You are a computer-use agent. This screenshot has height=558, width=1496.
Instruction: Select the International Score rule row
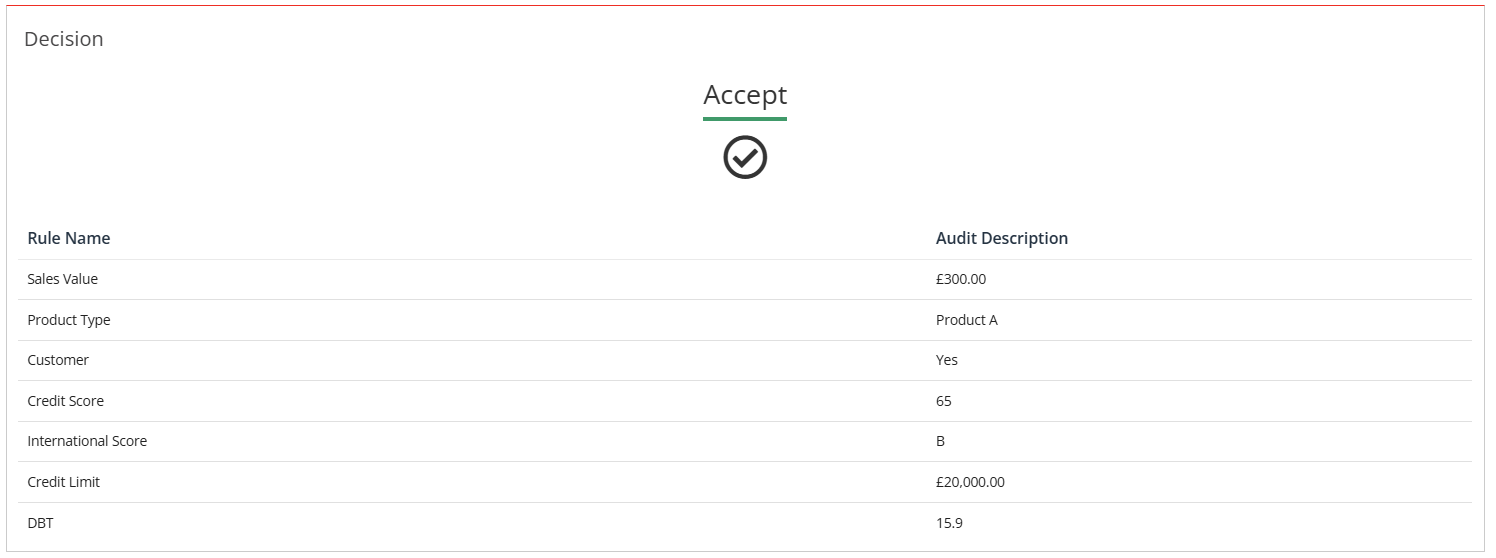[87, 441]
